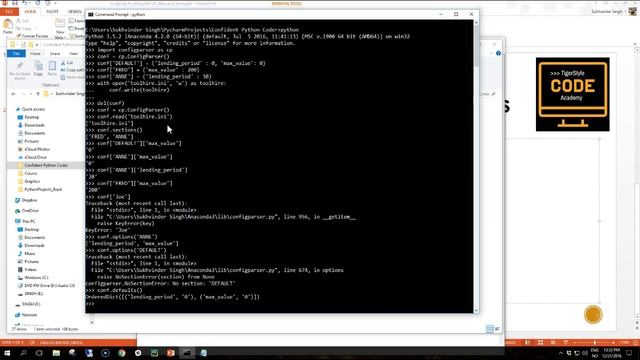Show hidden tray icons chevron
Image resolution: width=640 pixels, height=360 pixels.
tap(560, 353)
